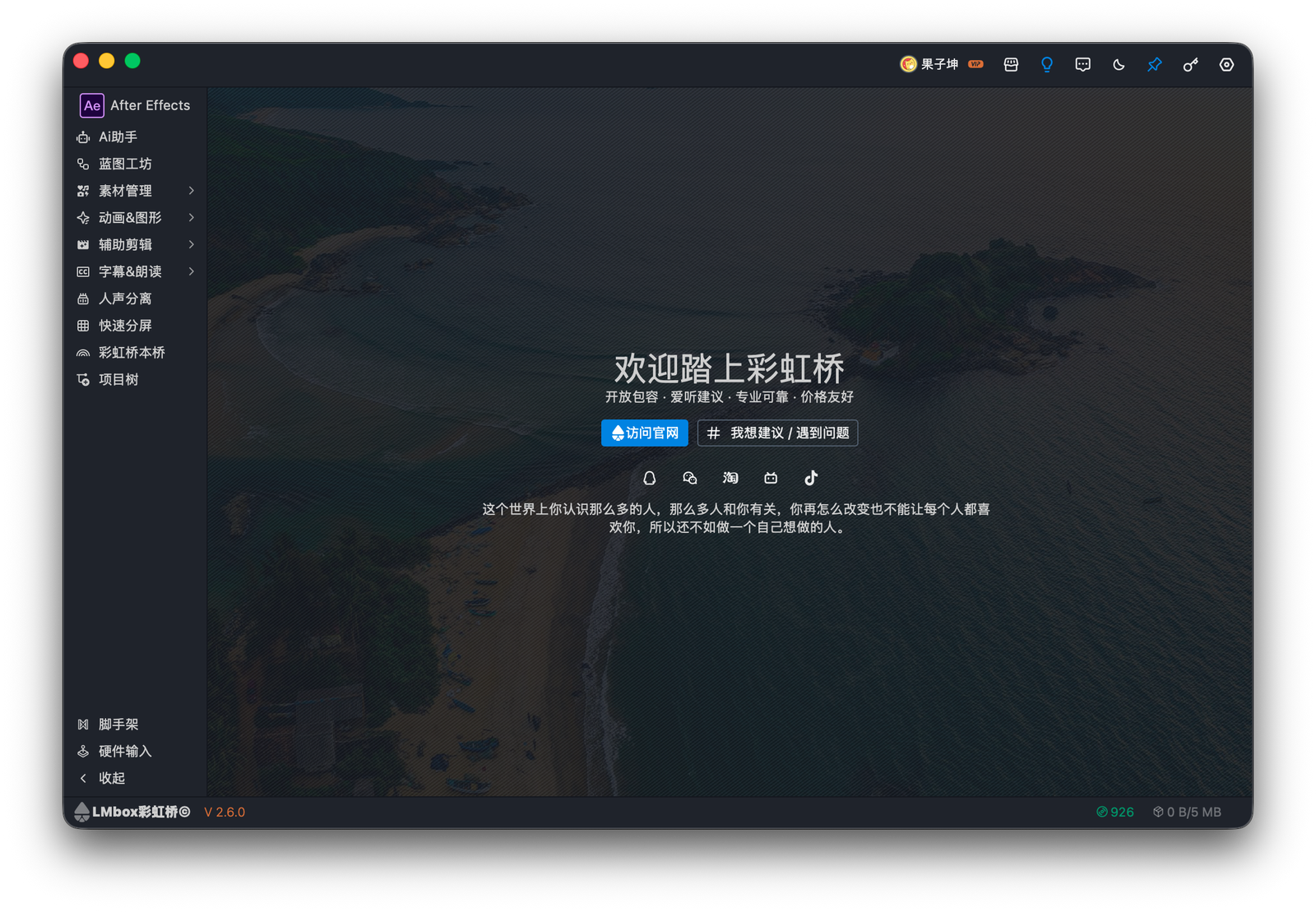Toggle dark mode moon icon
This screenshot has height=912, width=1316.
click(x=1119, y=64)
